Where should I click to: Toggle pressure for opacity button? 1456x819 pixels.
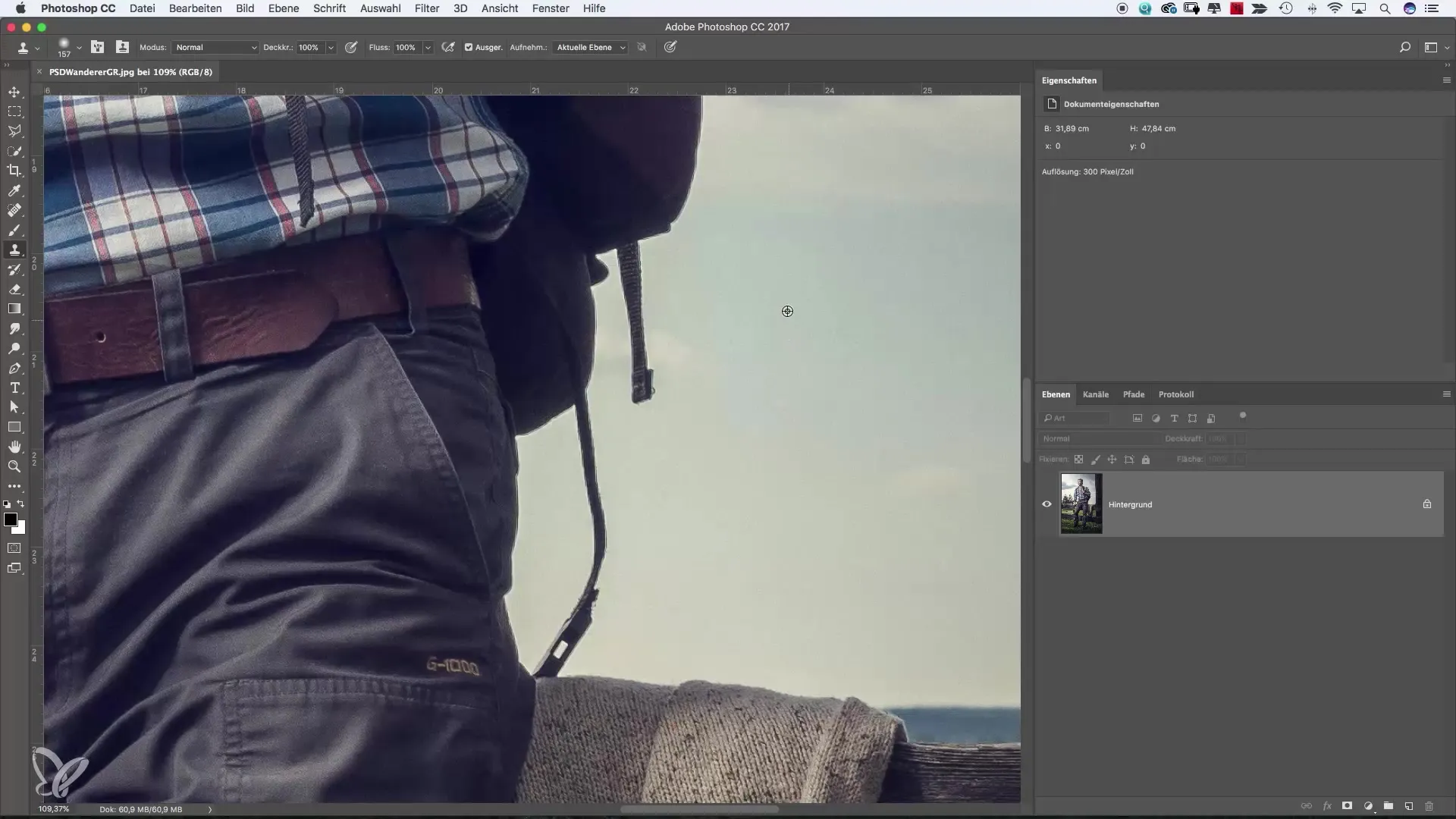click(351, 47)
